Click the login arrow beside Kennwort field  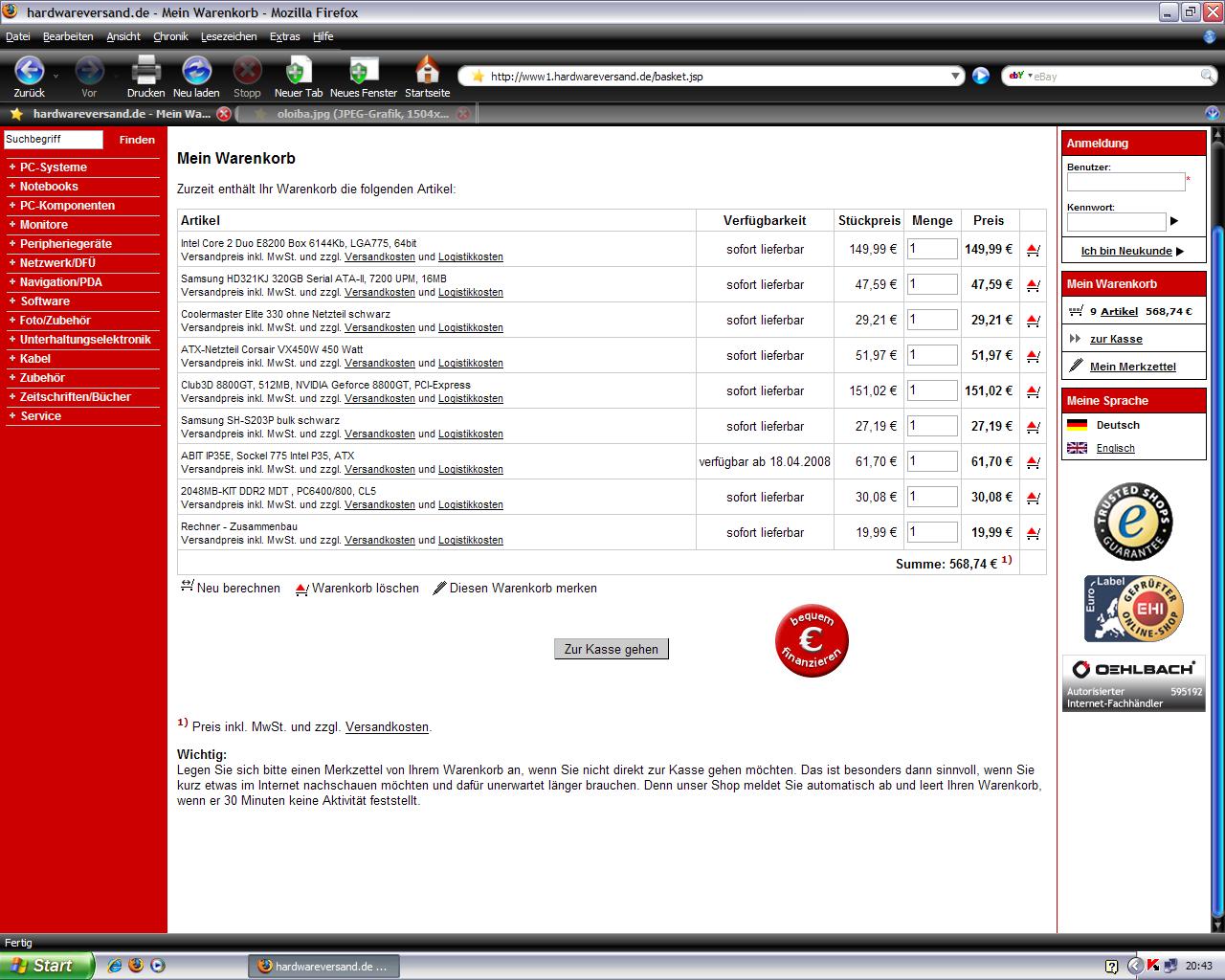[1174, 221]
